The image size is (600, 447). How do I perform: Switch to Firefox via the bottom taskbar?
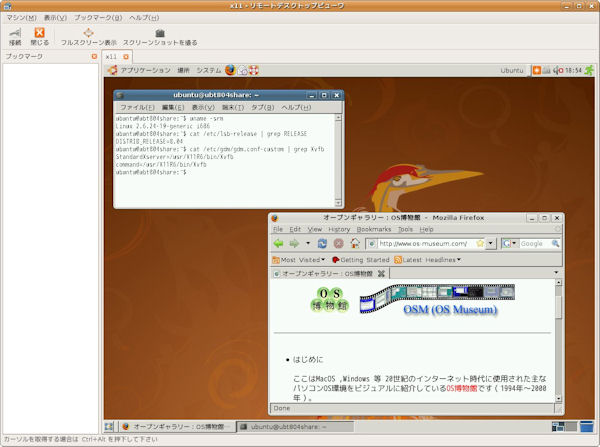pos(177,426)
